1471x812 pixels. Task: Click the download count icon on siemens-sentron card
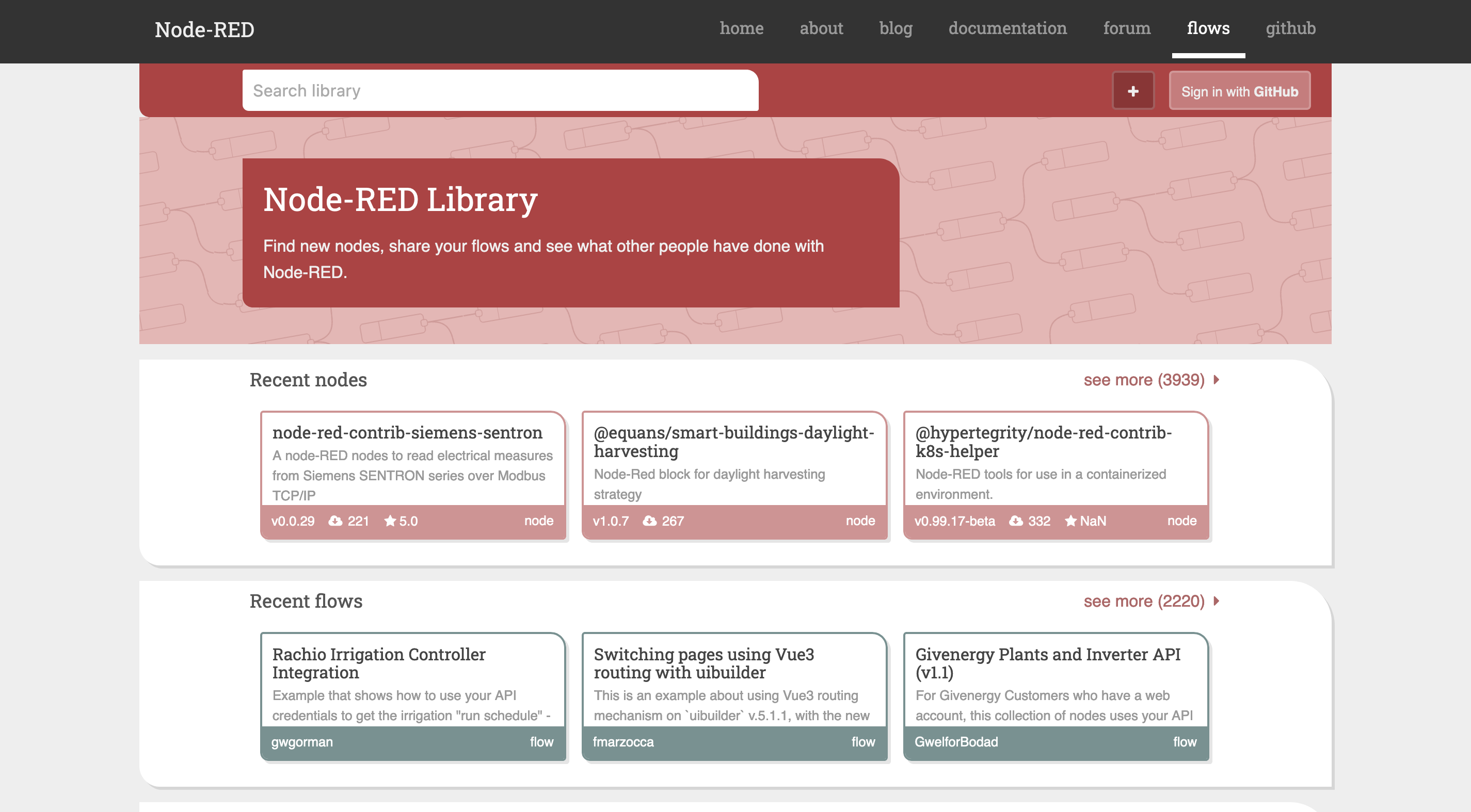(336, 521)
